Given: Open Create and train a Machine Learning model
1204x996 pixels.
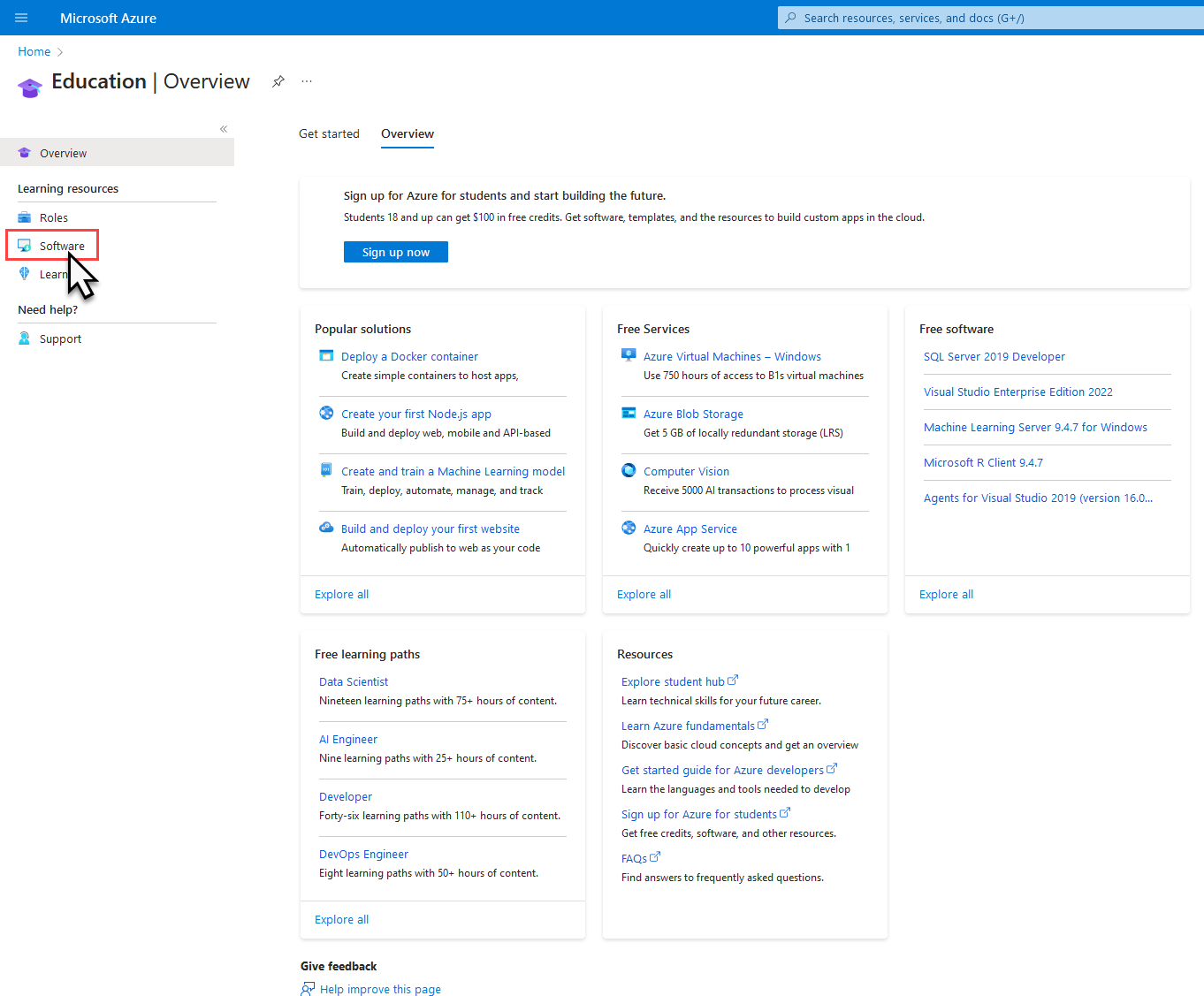Looking at the screenshot, I should coord(453,472).
